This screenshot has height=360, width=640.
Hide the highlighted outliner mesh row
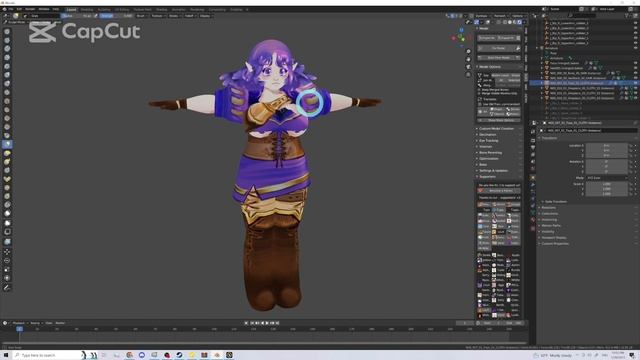(x=636, y=83)
